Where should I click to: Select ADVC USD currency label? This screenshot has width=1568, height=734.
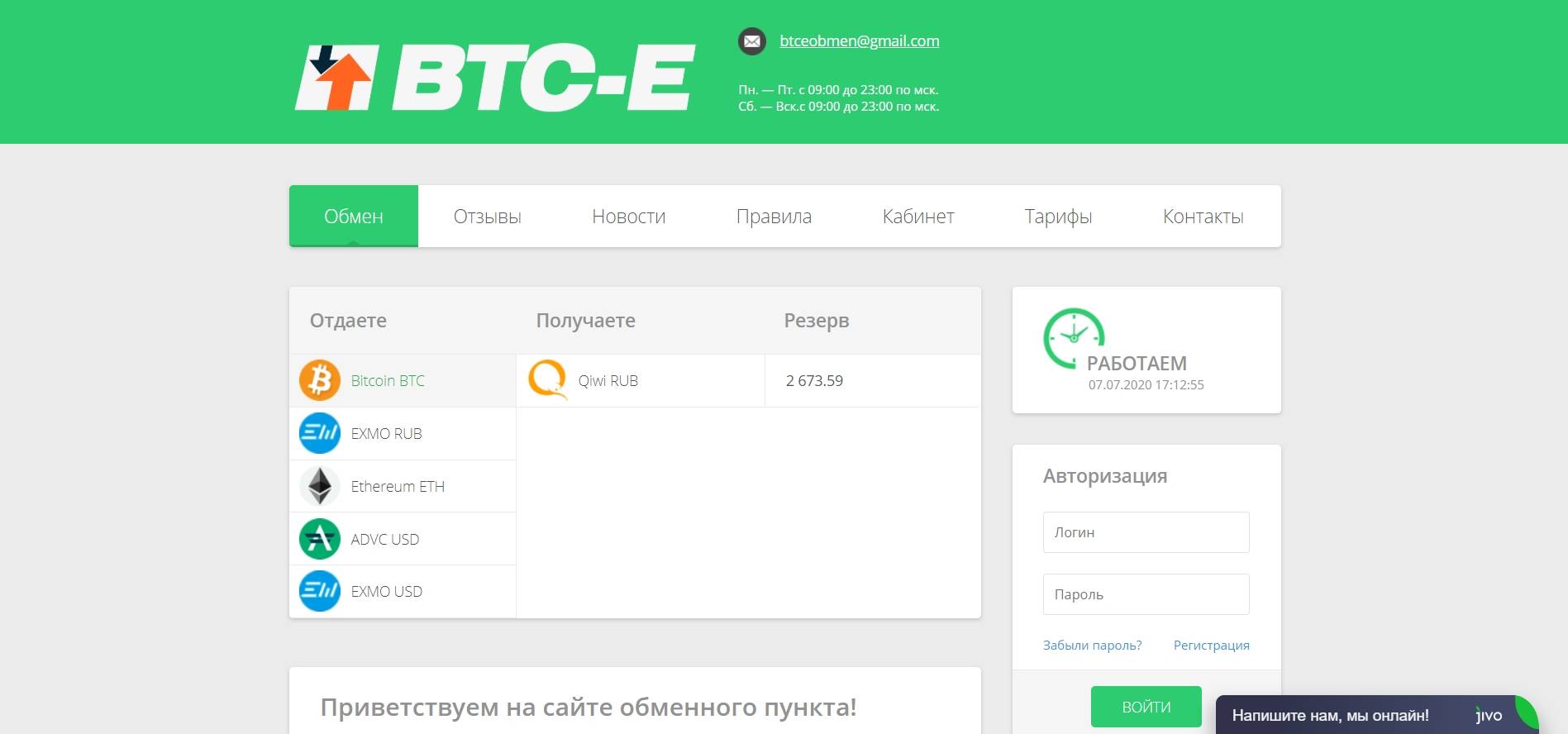(385, 540)
